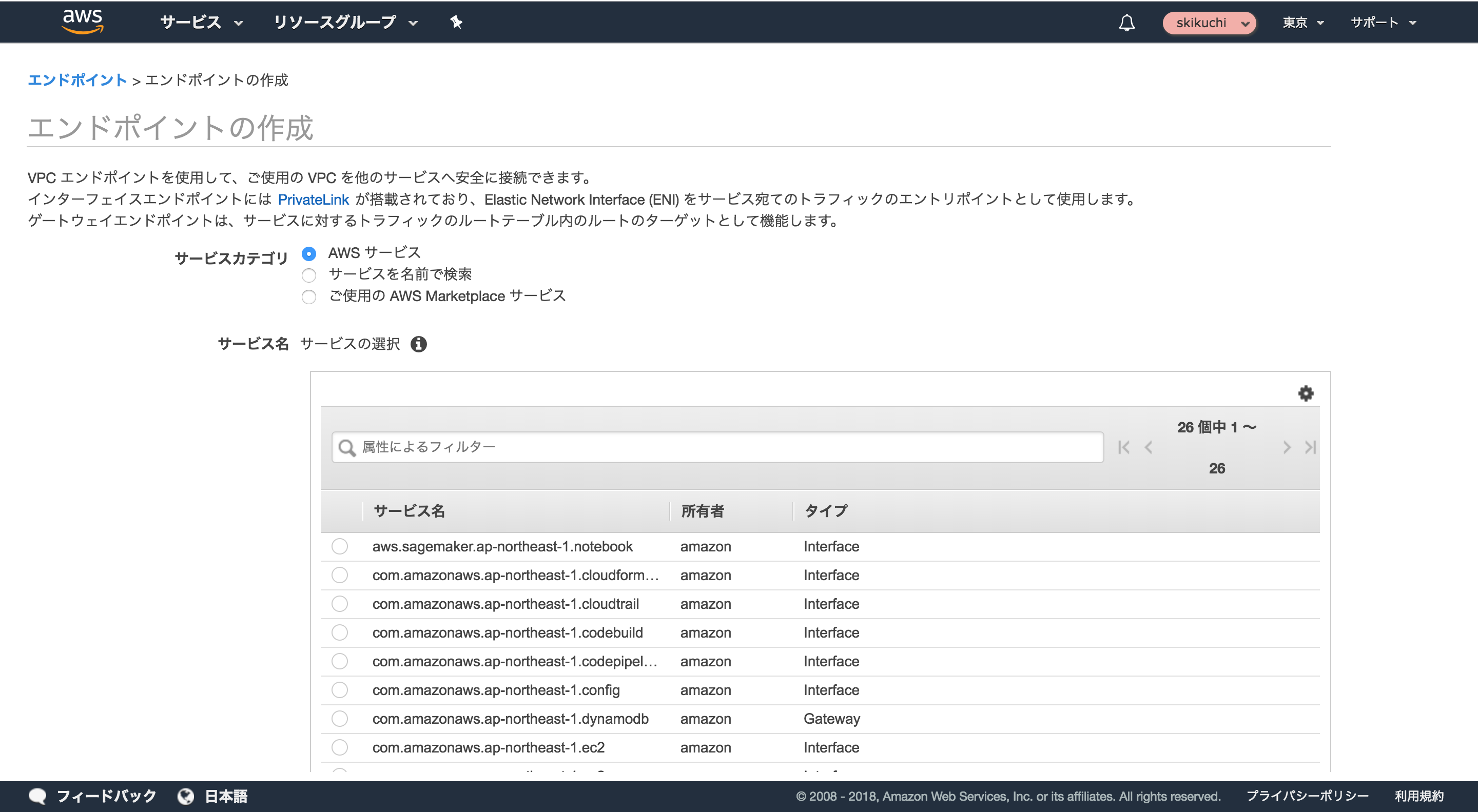This screenshot has height=812, width=1478.
Task: Sort by 所有者 column header
Action: pos(702,511)
